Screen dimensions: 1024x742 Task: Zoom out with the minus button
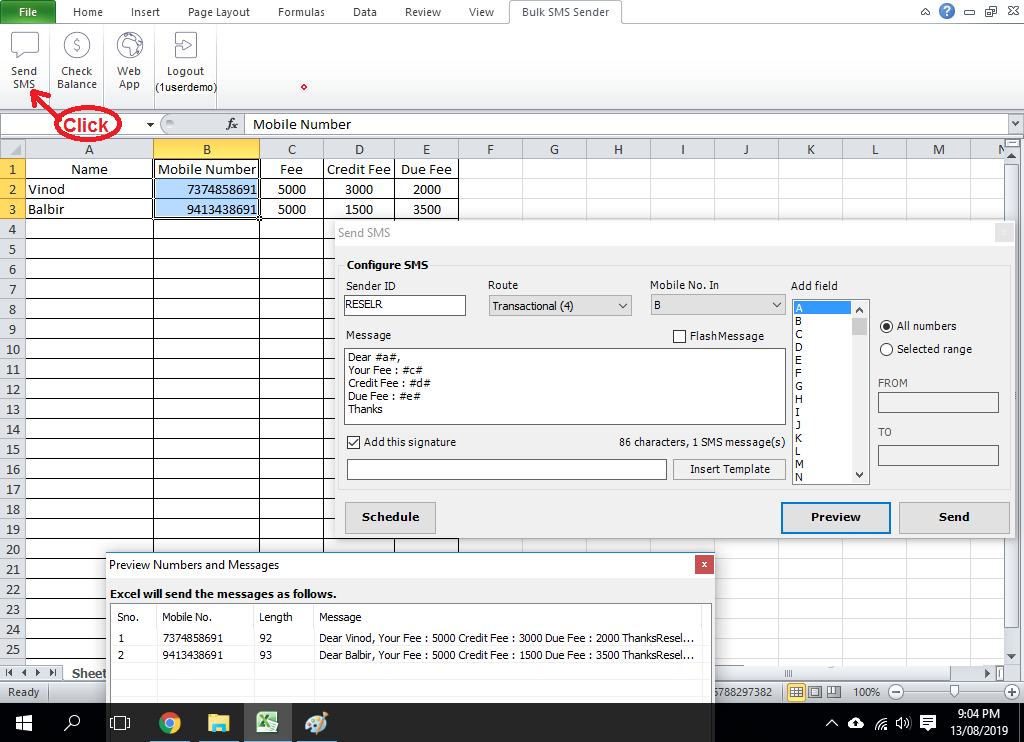(x=896, y=692)
